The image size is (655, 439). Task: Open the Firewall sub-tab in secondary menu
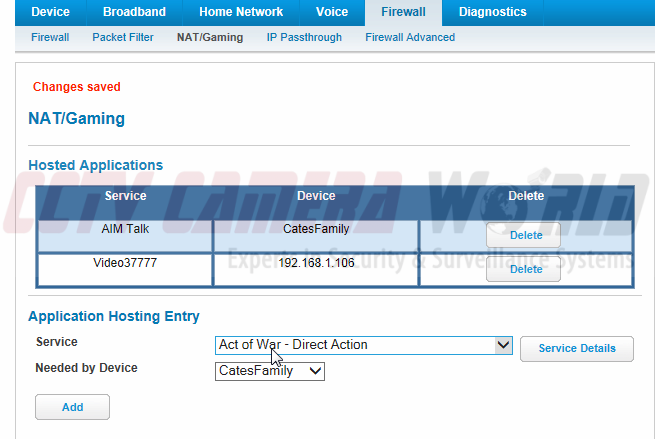[50, 37]
